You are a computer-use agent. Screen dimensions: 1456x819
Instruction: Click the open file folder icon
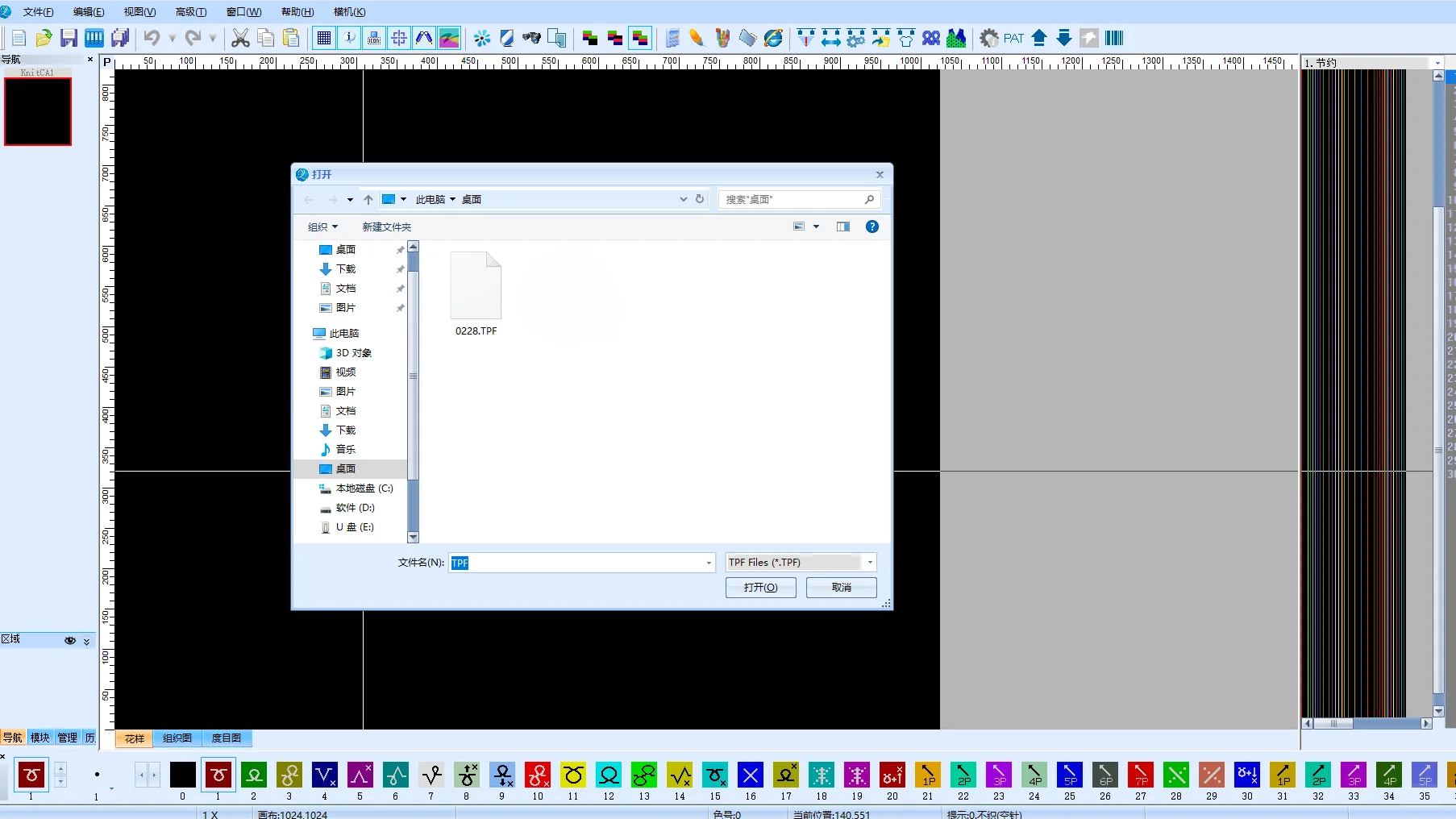point(44,38)
